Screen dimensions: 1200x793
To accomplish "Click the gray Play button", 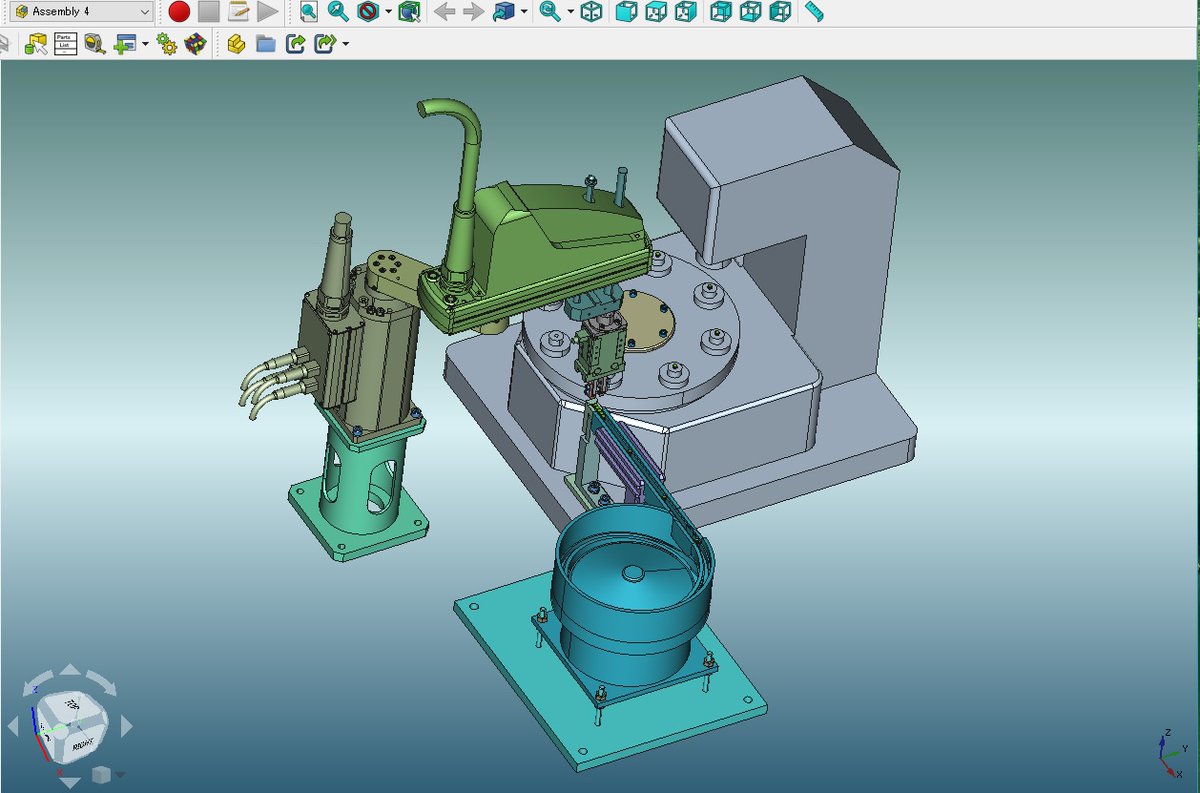I will coord(267,12).
